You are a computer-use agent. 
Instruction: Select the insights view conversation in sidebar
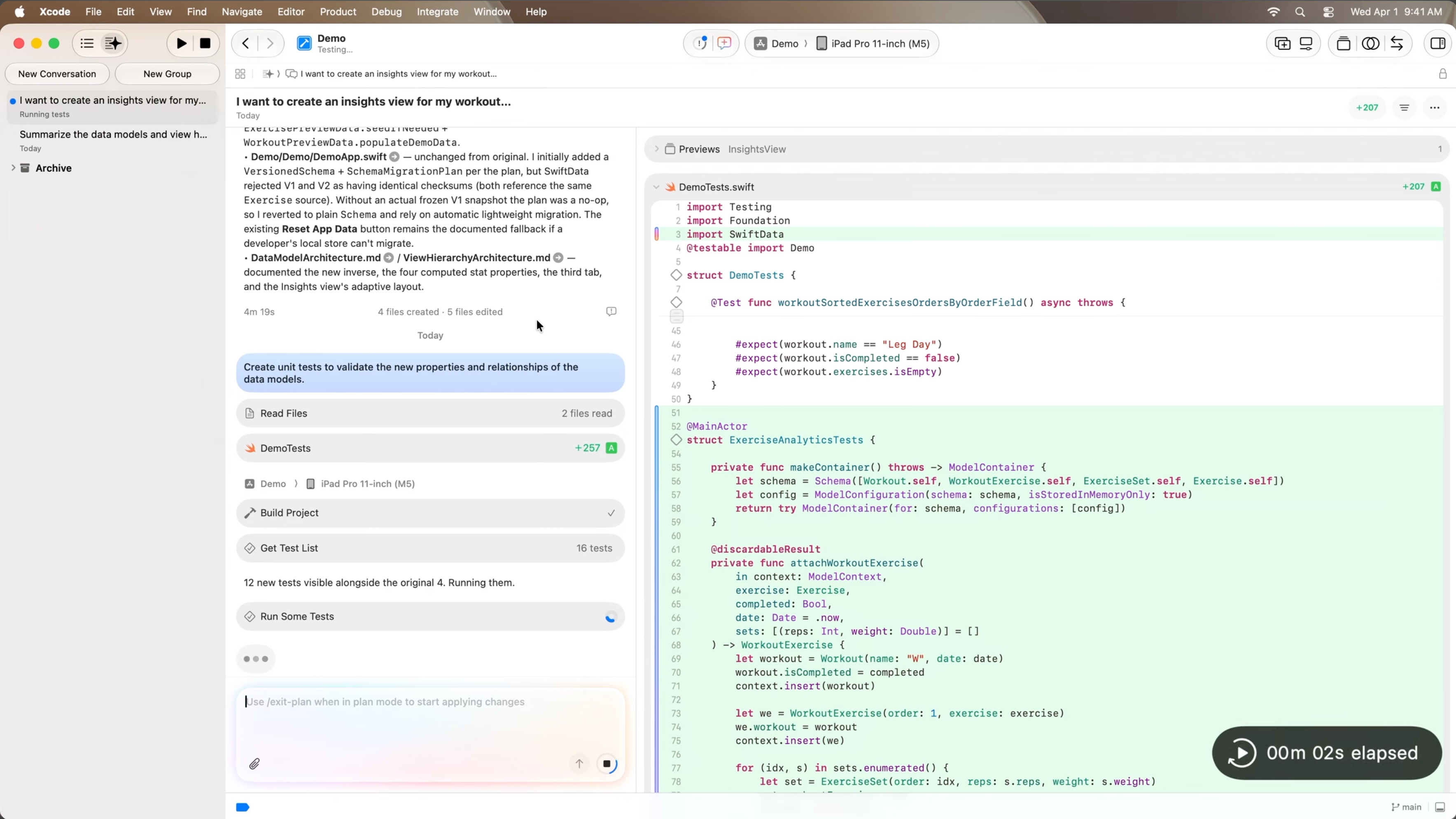[x=112, y=107]
